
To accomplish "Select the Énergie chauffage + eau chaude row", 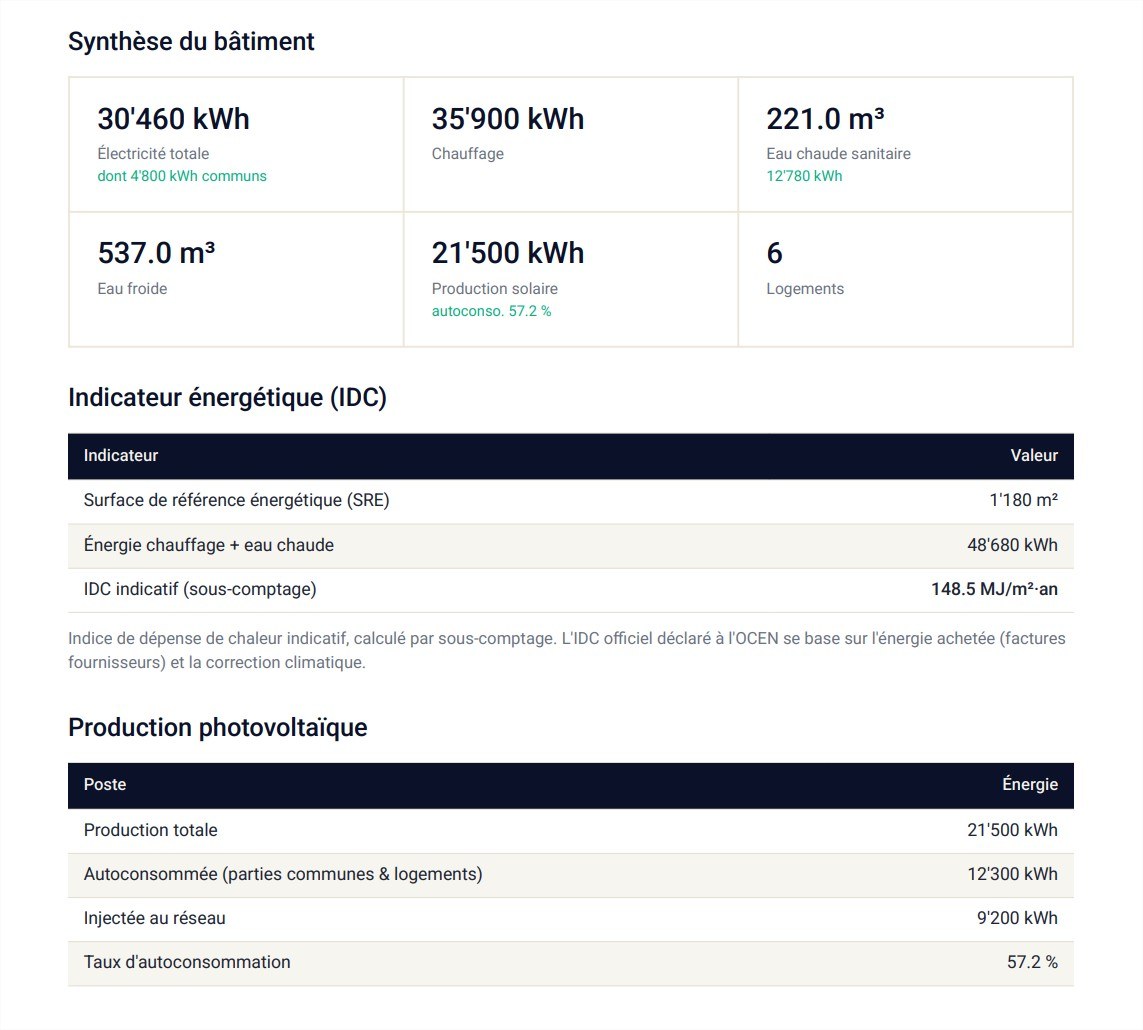I will (571, 545).
